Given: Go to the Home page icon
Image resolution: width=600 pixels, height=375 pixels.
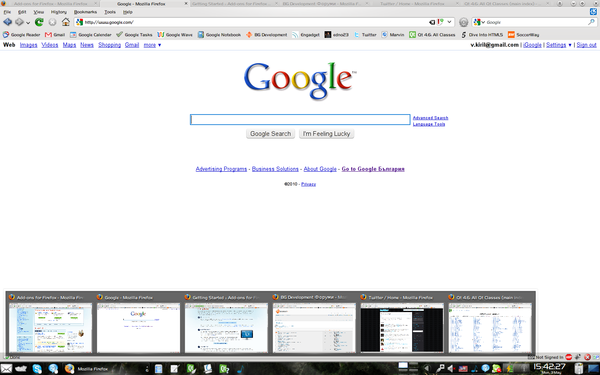Looking at the screenshot, I should pyautogui.click(x=66, y=22).
